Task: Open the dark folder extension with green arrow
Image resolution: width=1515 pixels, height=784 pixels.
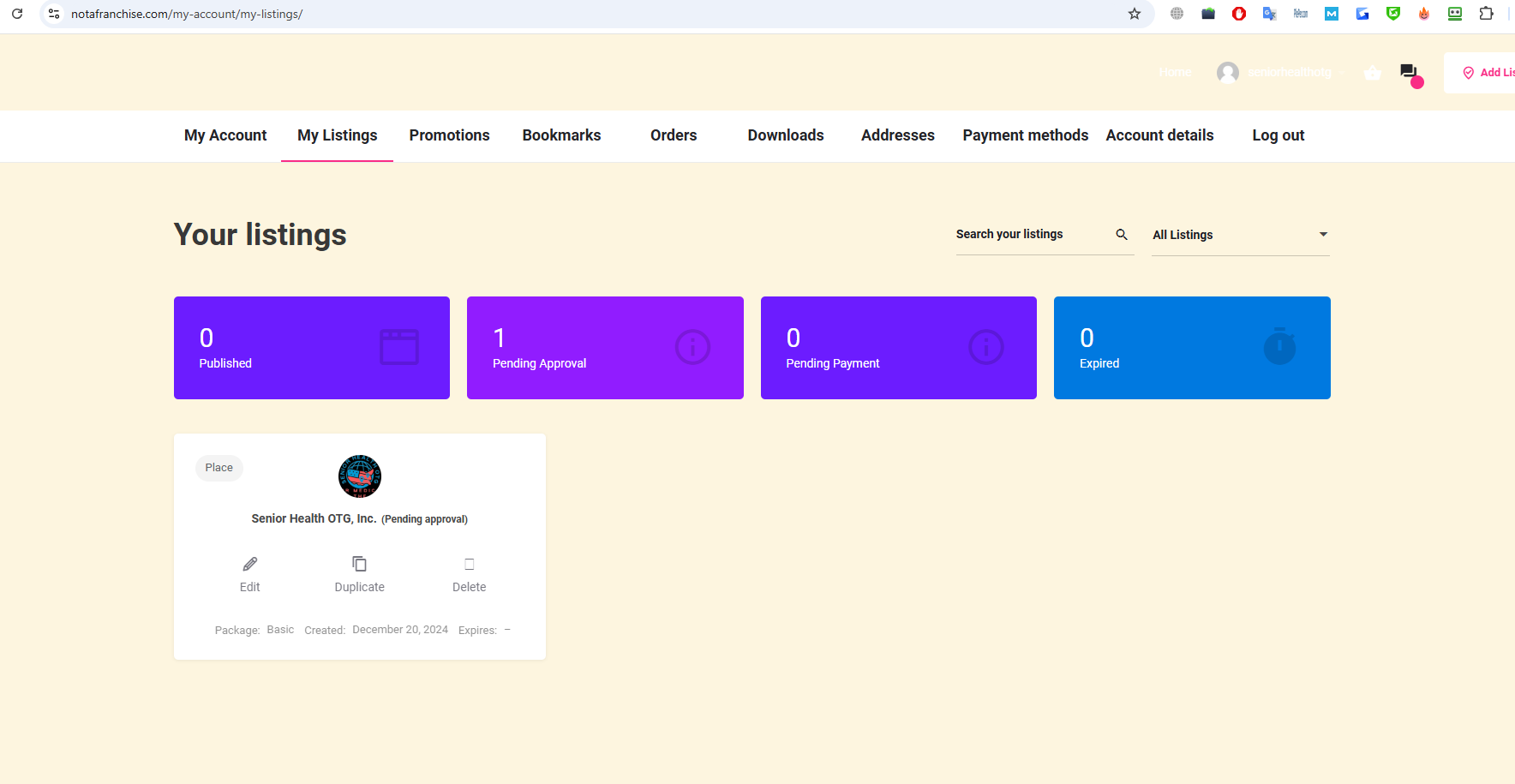Action: tap(1208, 14)
